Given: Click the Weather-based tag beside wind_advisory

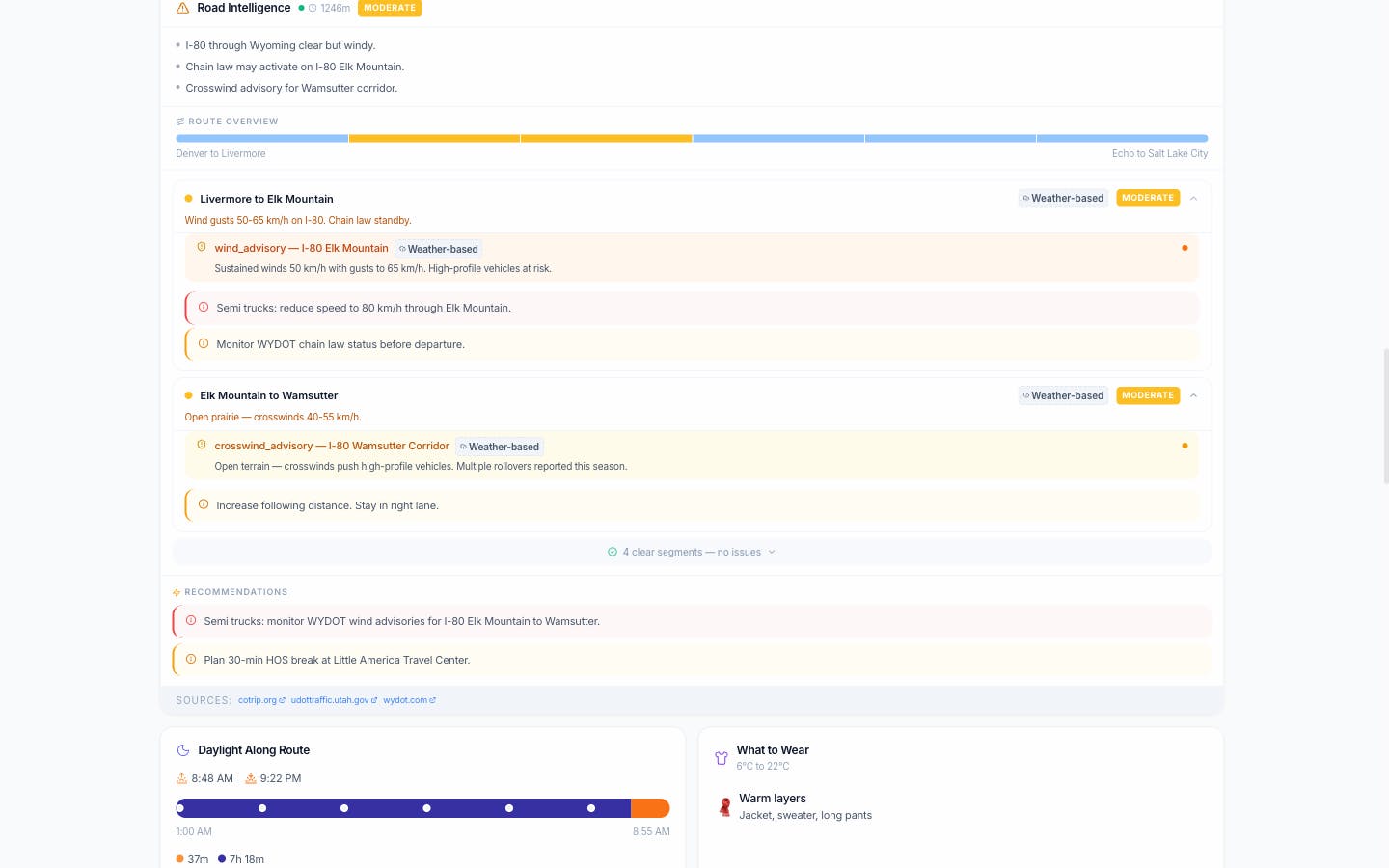Looking at the screenshot, I should coord(439,249).
